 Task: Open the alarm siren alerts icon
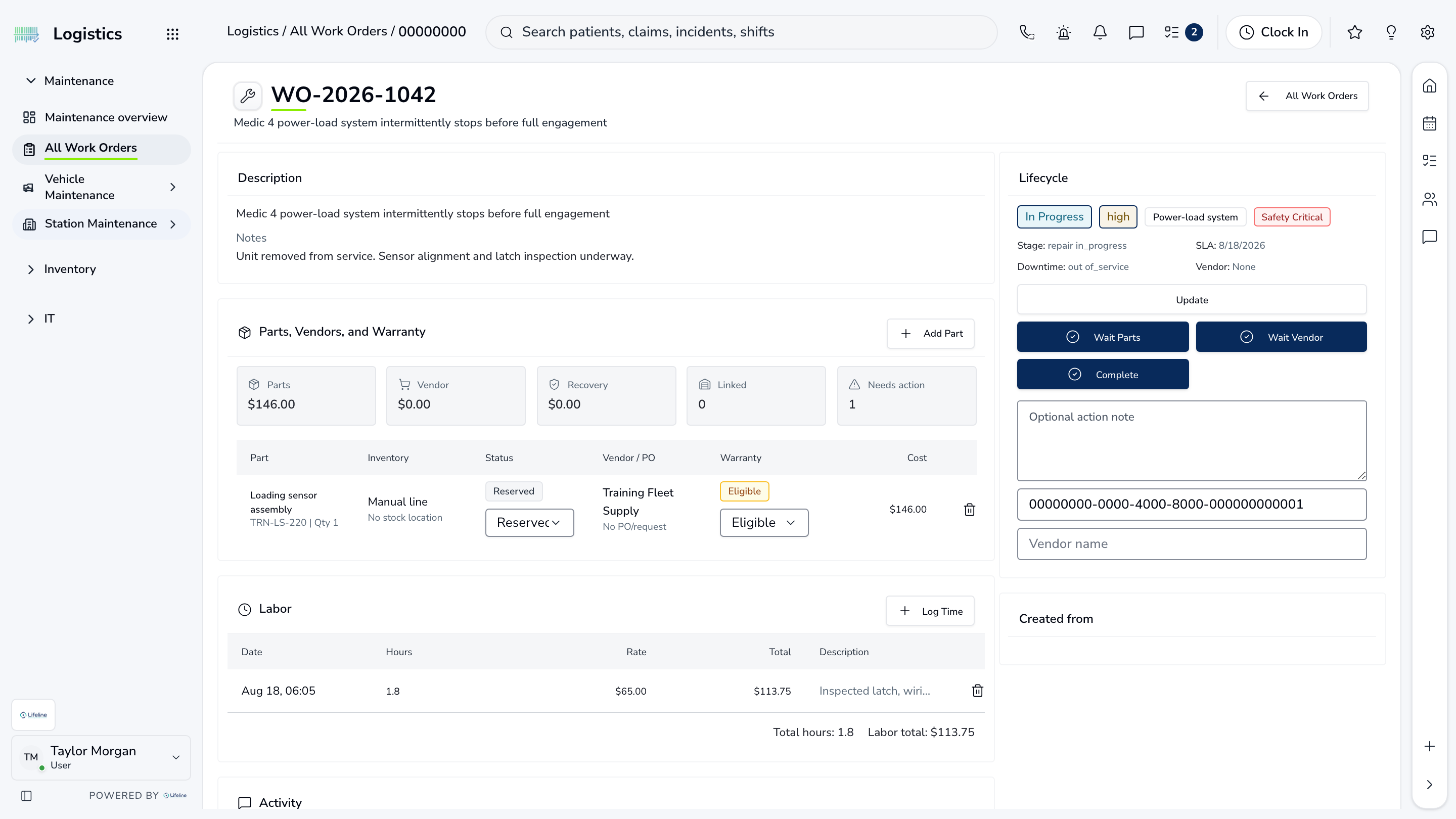click(1063, 32)
